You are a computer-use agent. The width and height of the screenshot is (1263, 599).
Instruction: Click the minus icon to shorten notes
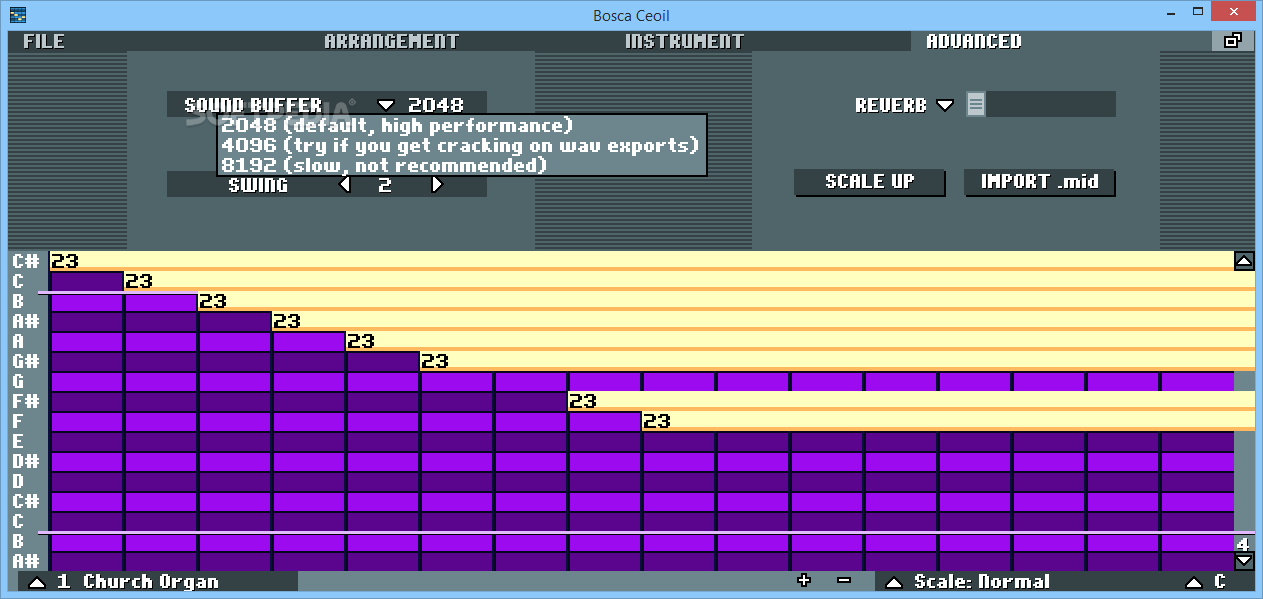[843, 580]
